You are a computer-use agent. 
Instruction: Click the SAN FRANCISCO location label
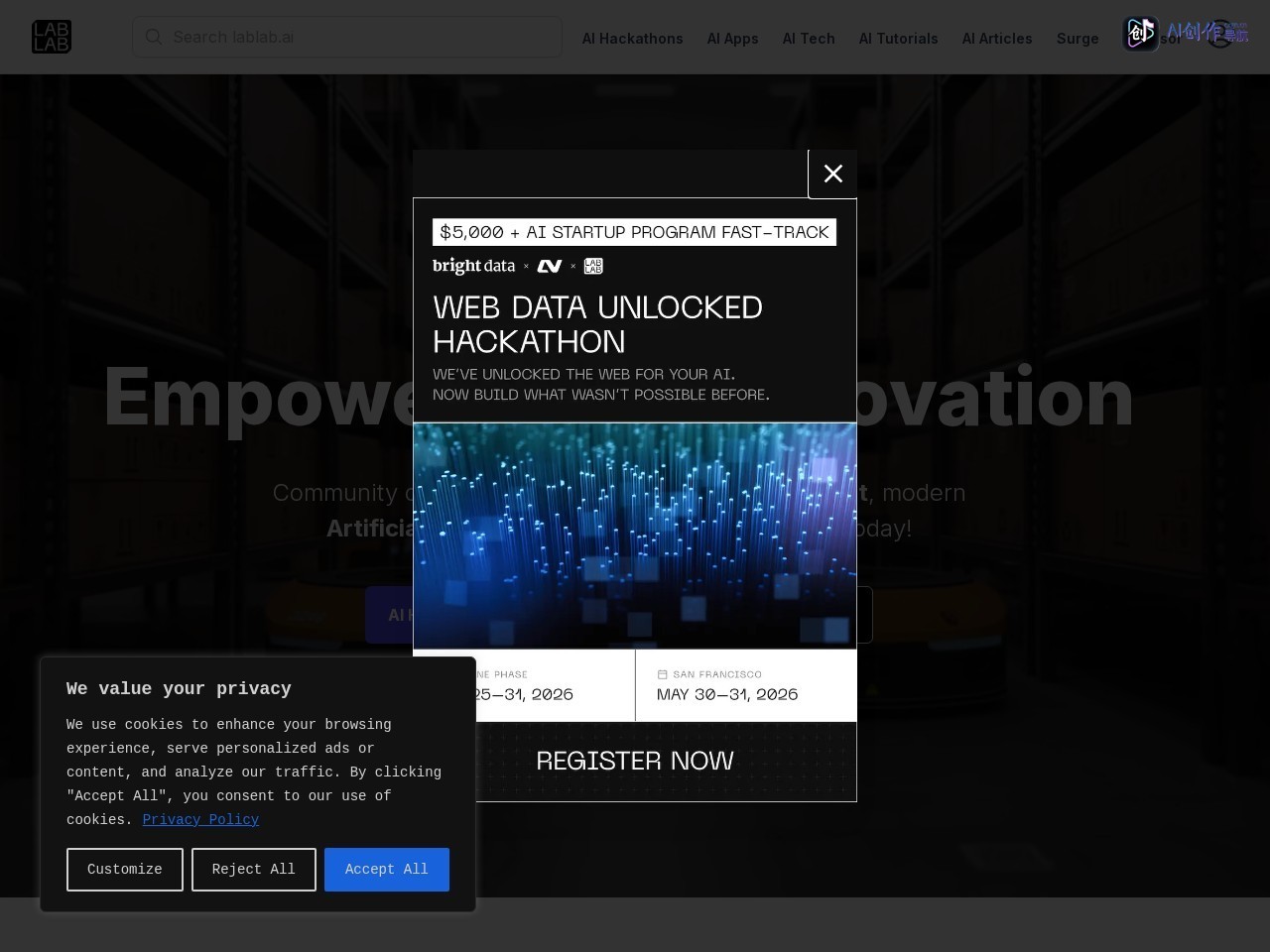[x=717, y=674]
